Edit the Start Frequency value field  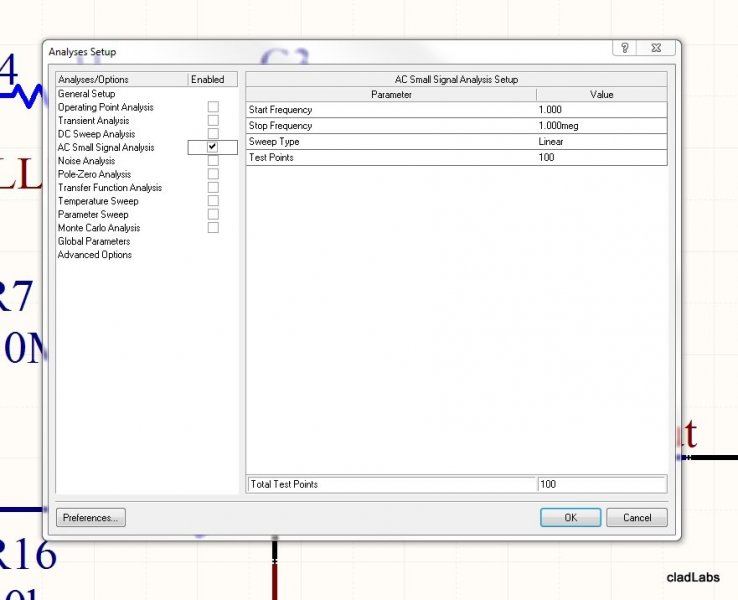point(600,110)
